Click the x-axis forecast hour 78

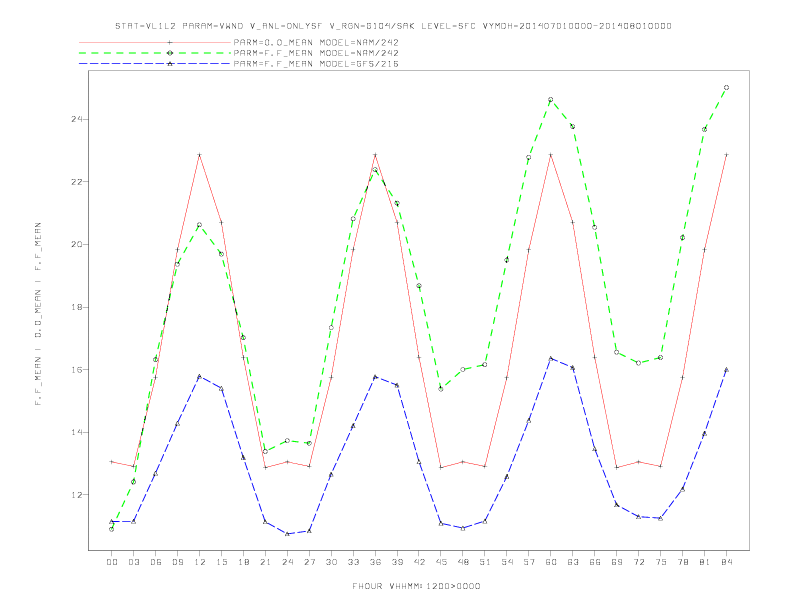tap(683, 562)
